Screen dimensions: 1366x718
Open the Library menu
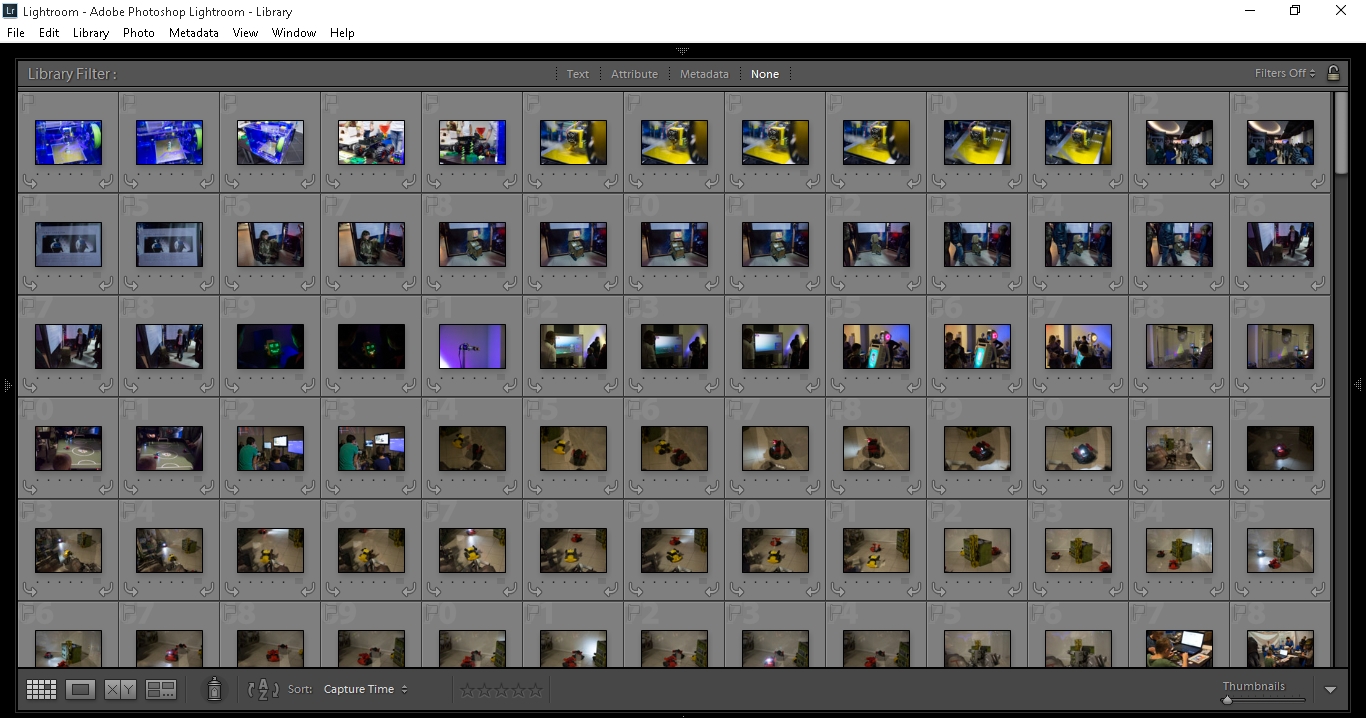coord(91,33)
